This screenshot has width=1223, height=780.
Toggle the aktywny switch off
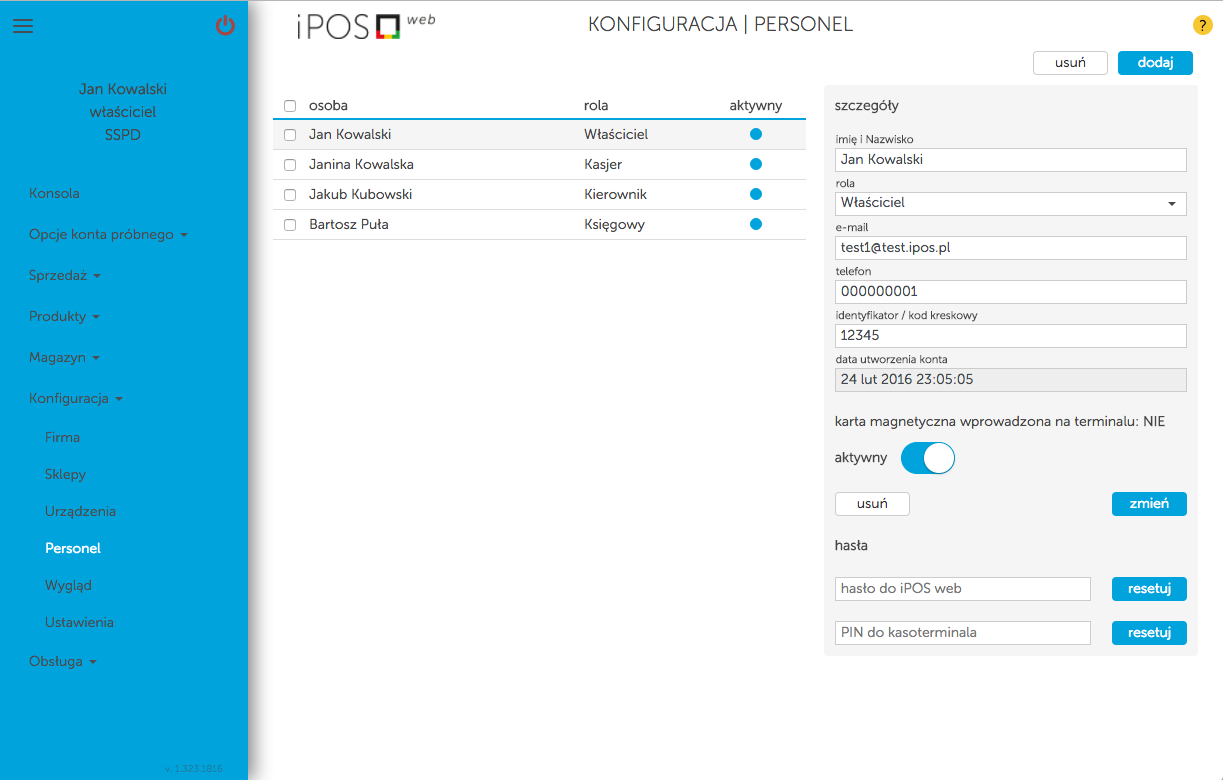[927, 458]
